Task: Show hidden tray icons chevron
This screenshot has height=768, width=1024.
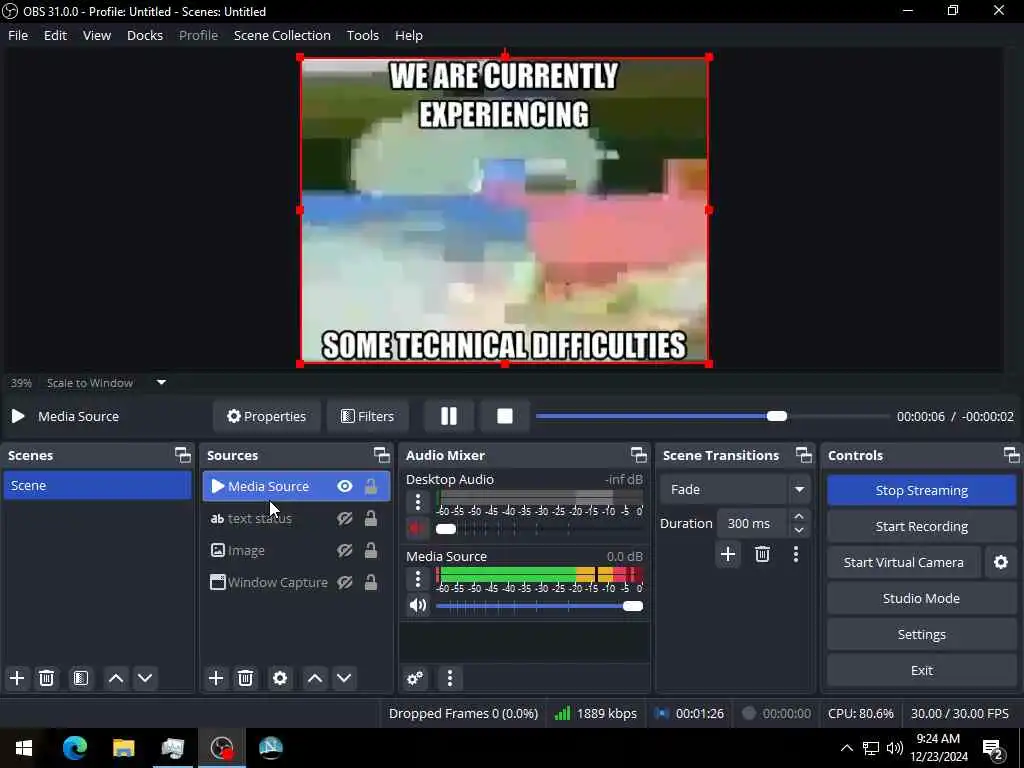Action: [846, 748]
